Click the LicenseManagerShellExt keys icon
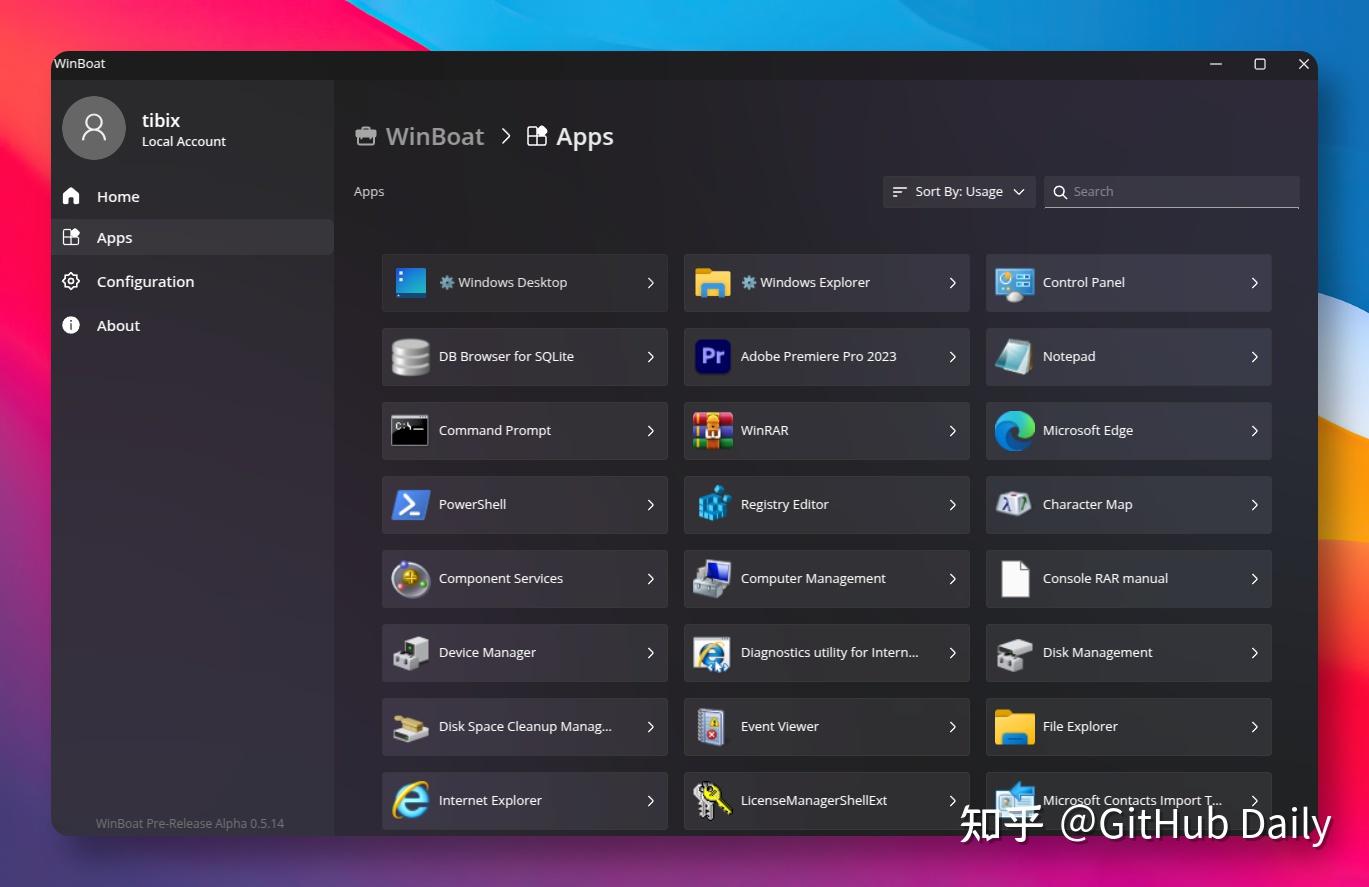Screen dimensions: 1369x887 [x=713, y=801]
